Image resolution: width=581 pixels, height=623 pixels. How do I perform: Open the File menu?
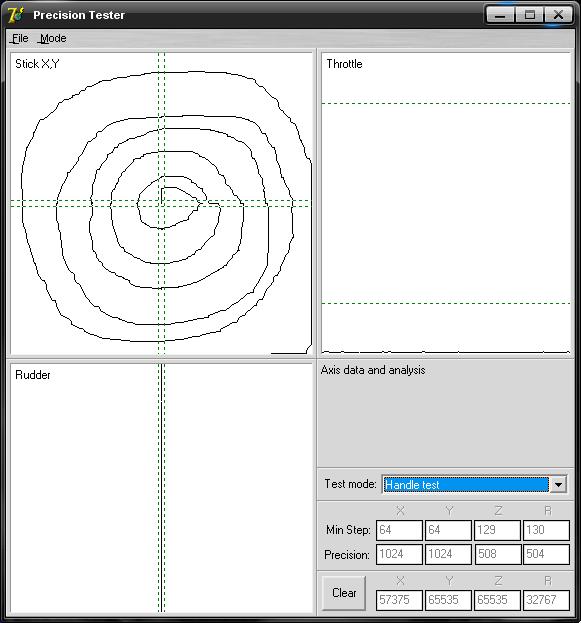(x=20, y=39)
